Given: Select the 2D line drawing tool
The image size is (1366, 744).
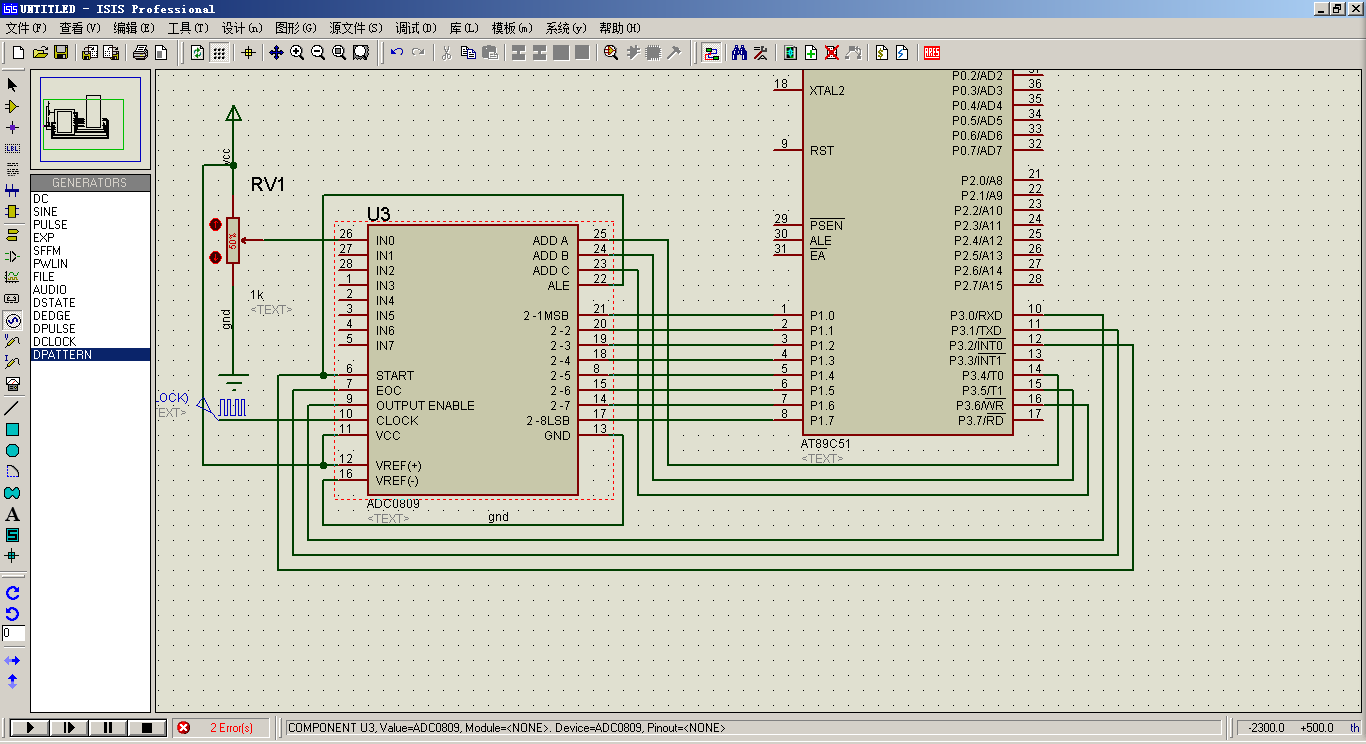Looking at the screenshot, I should click(x=13, y=408).
